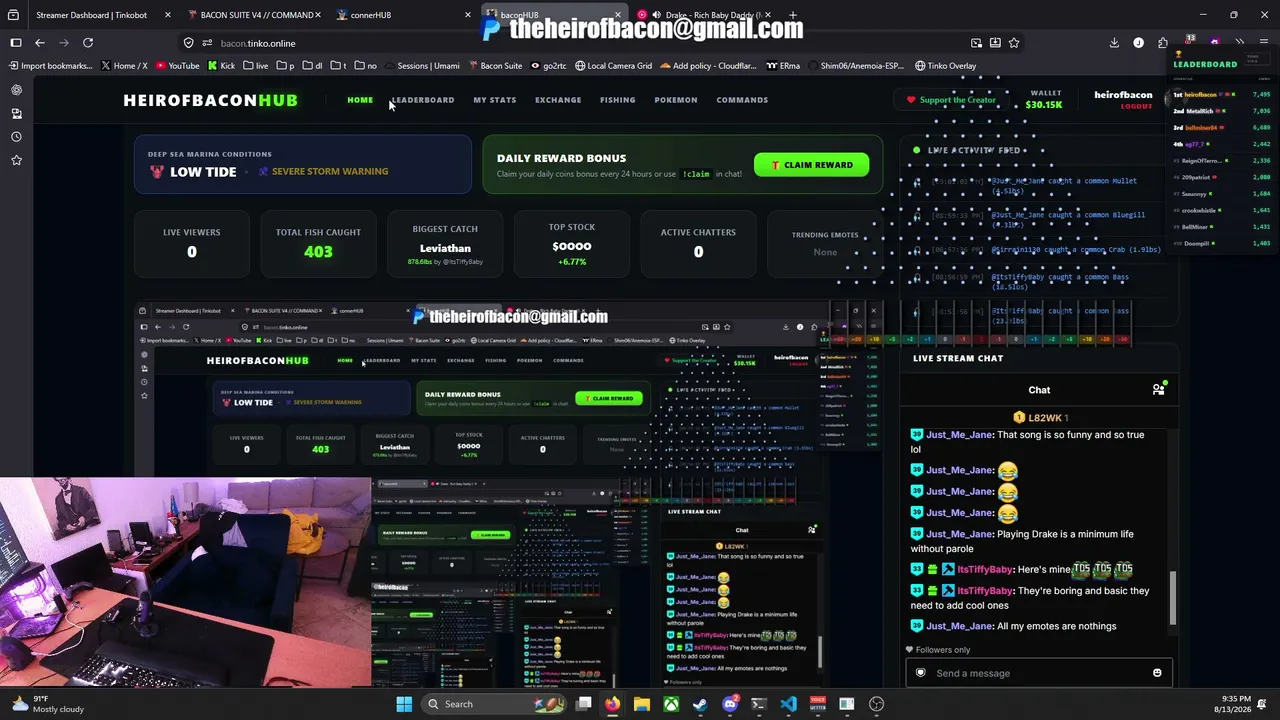
Task: Open the tab list button in title bar
Action: (x=13, y=15)
